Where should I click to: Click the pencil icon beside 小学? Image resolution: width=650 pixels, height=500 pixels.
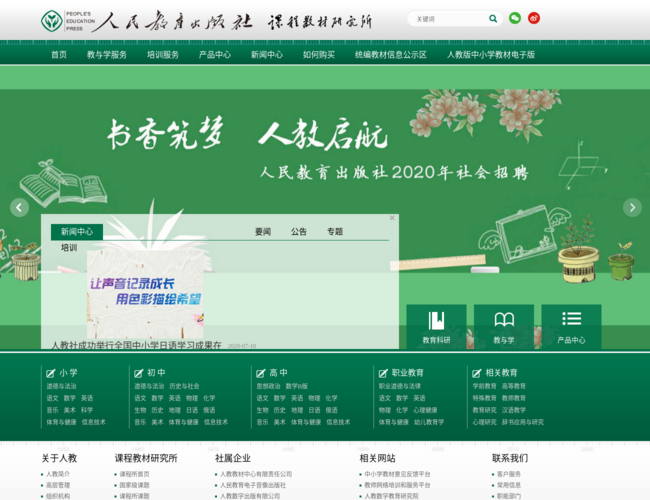pos(51,373)
